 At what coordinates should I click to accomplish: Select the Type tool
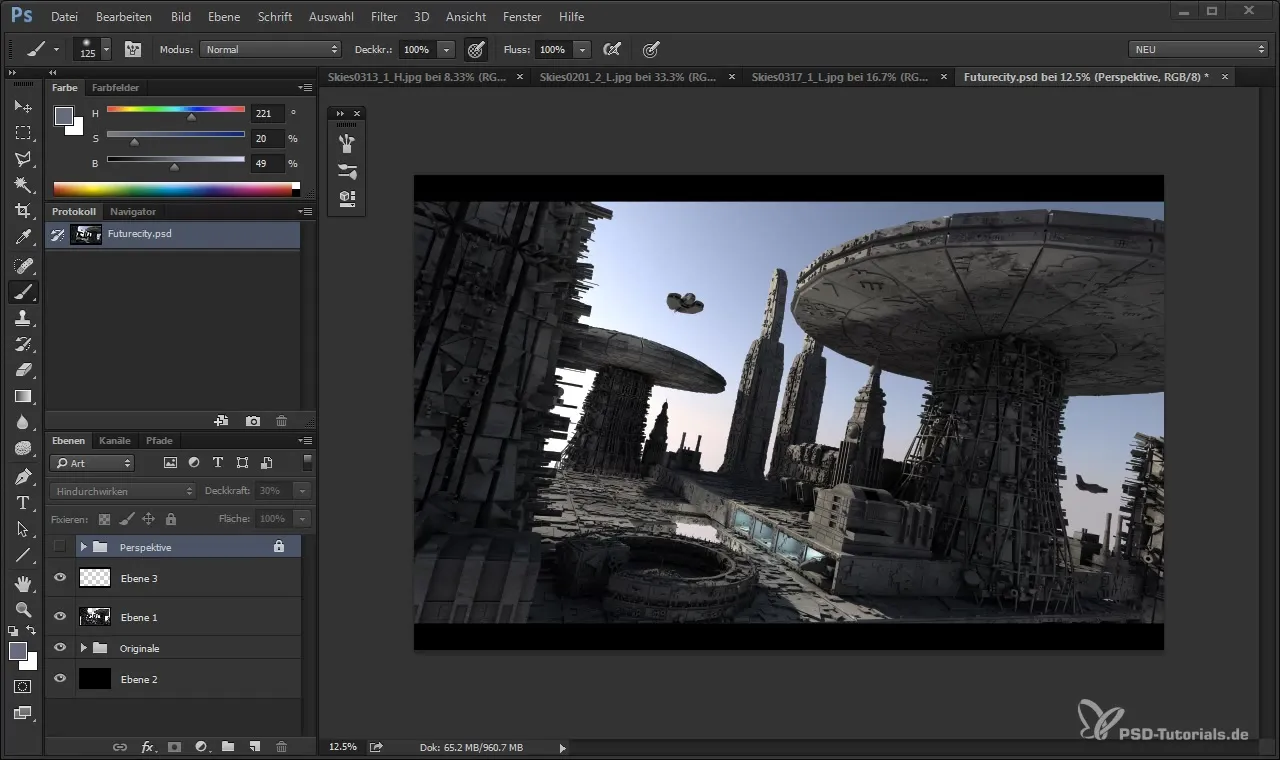pyautogui.click(x=23, y=503)
